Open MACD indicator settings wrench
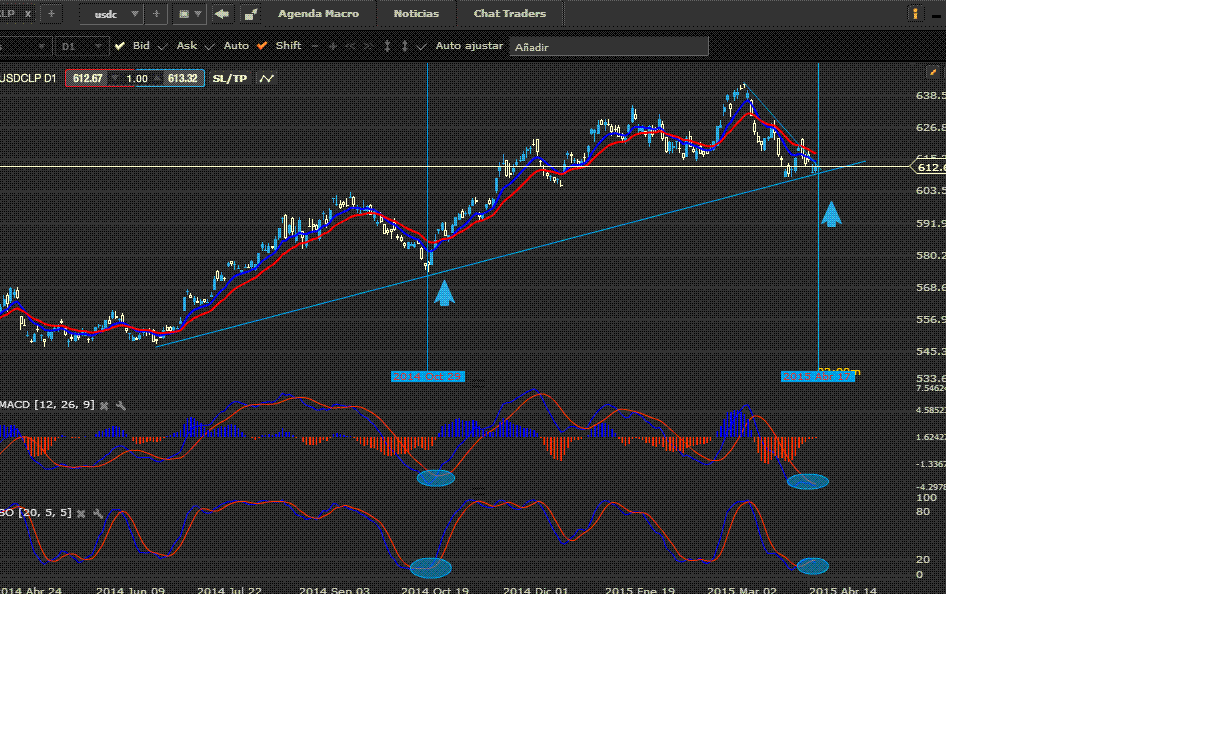This screenshot has width=1230, height=742. pyautogui.click(x=121, y=405)
